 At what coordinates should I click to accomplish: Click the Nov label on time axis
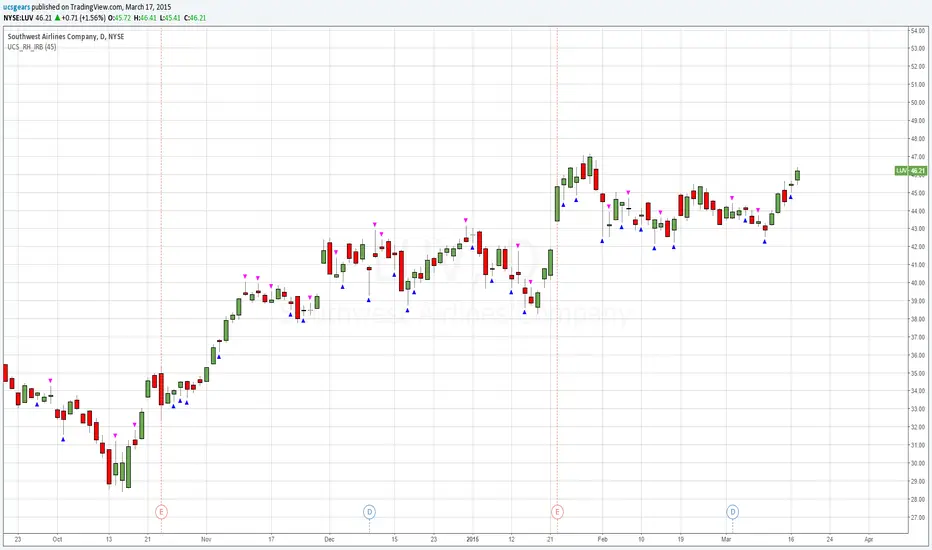click(206, 539)
